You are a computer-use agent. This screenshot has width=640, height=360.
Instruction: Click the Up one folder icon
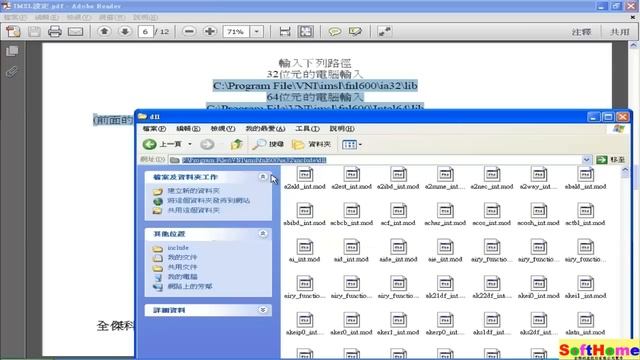point(237,144)
